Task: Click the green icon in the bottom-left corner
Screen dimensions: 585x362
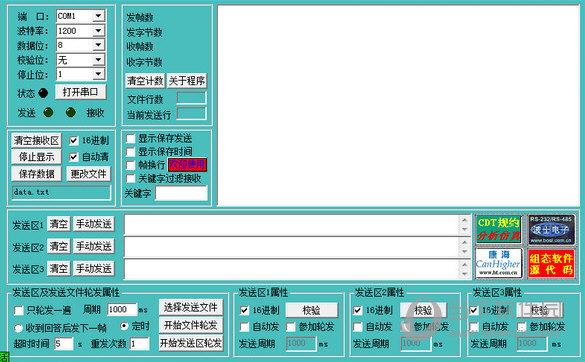Action: [4, 357]
